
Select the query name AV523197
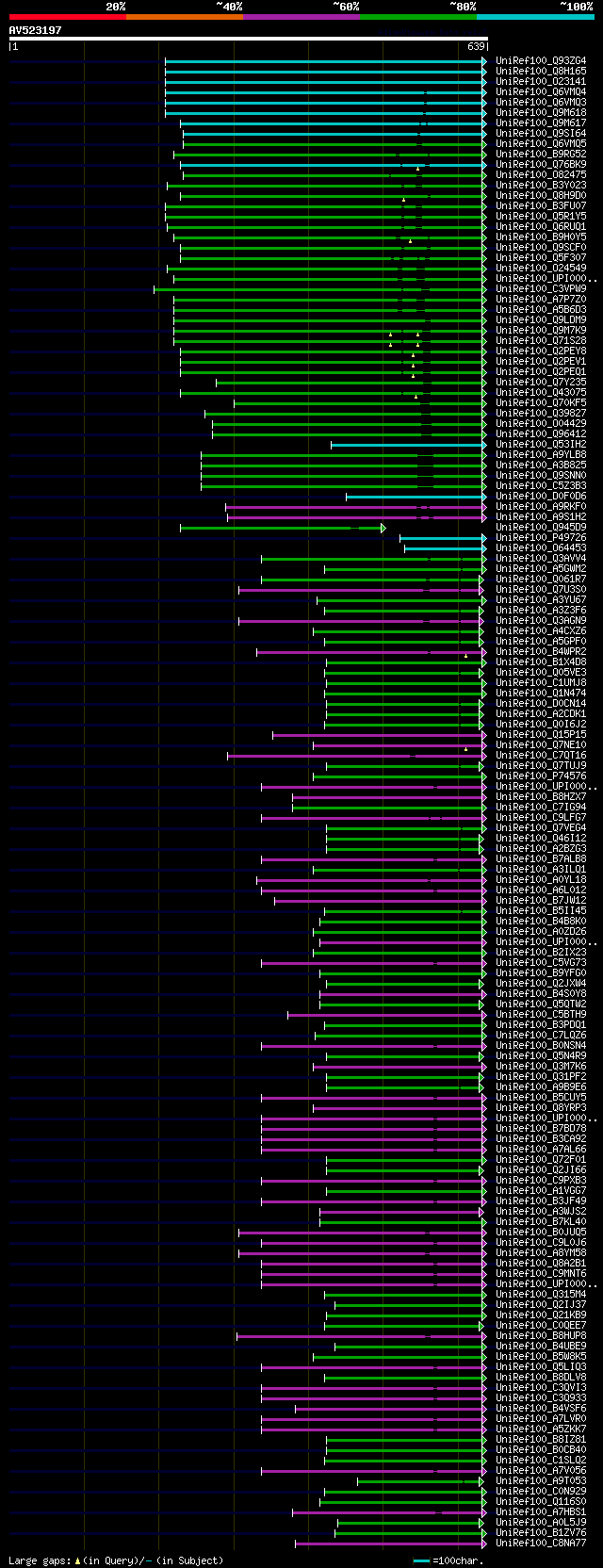click(x=35, y=30)
